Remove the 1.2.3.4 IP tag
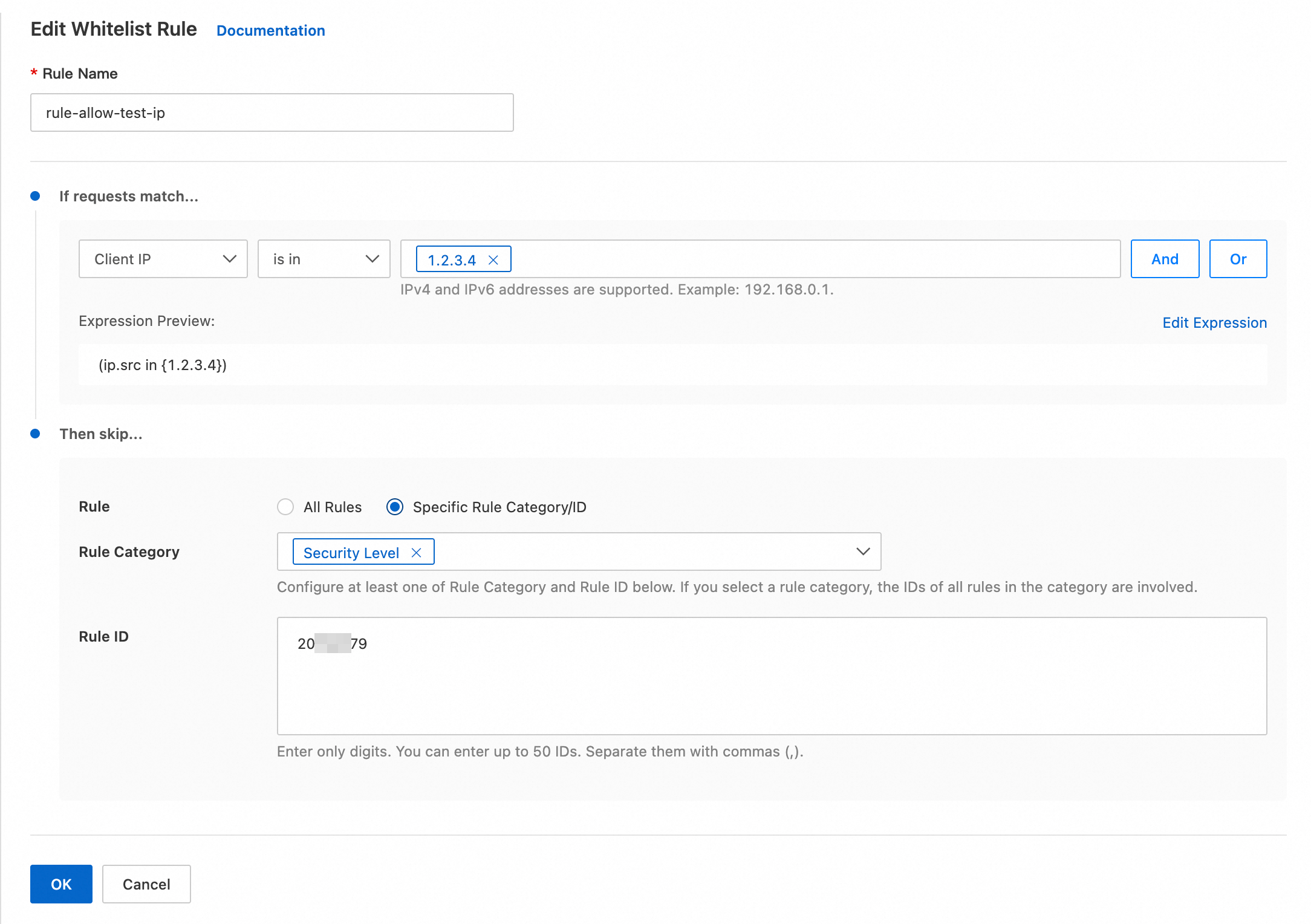The height and width of the screenshot is (924, 1311). coord(493,260)
